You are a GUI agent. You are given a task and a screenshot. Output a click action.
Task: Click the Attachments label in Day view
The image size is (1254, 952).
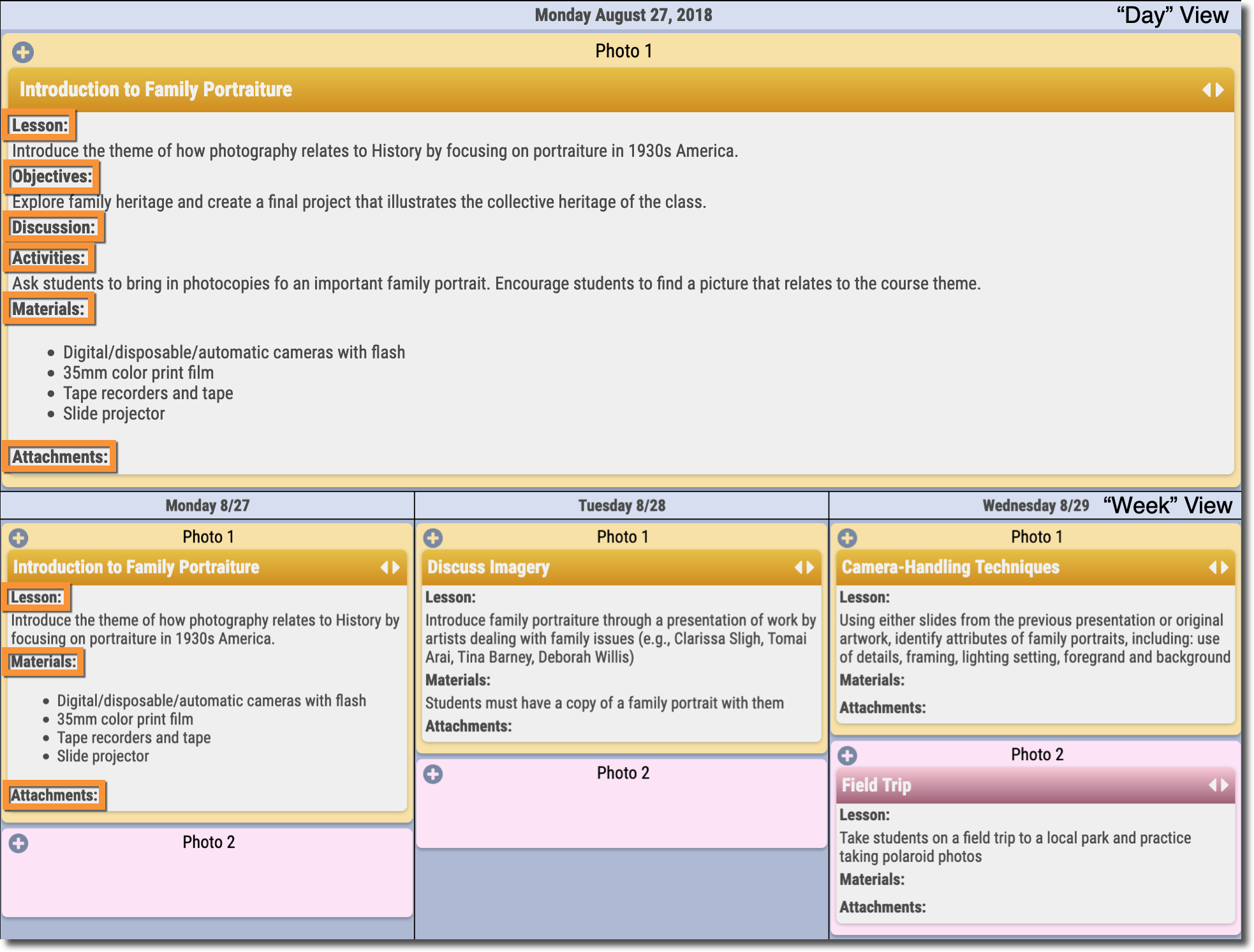click(60, 457)
